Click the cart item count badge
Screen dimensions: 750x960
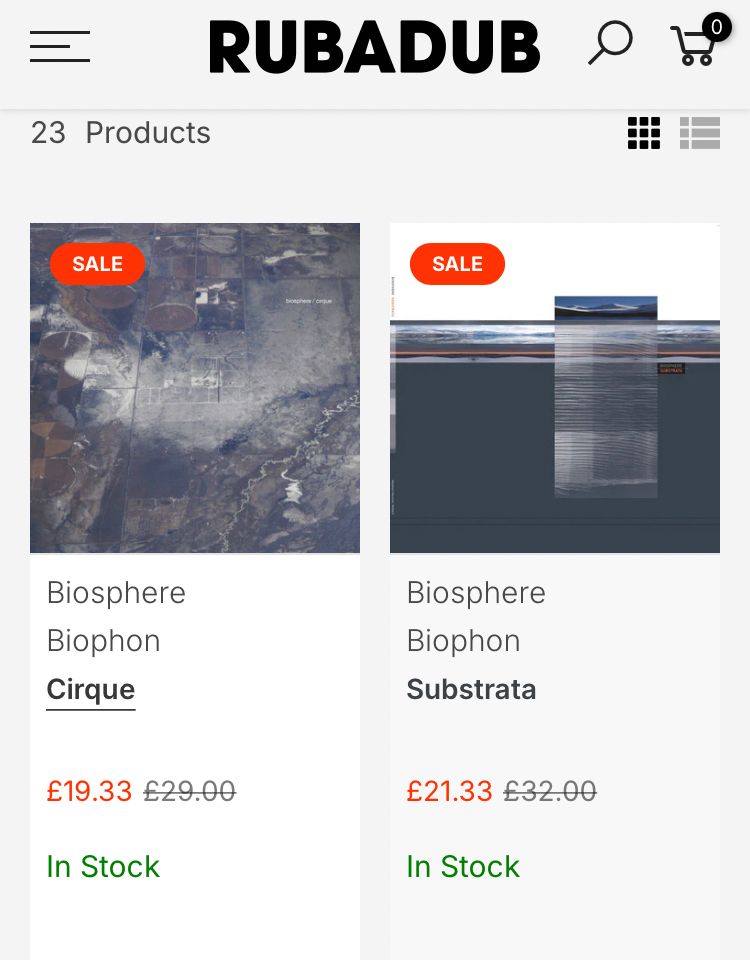716,27
